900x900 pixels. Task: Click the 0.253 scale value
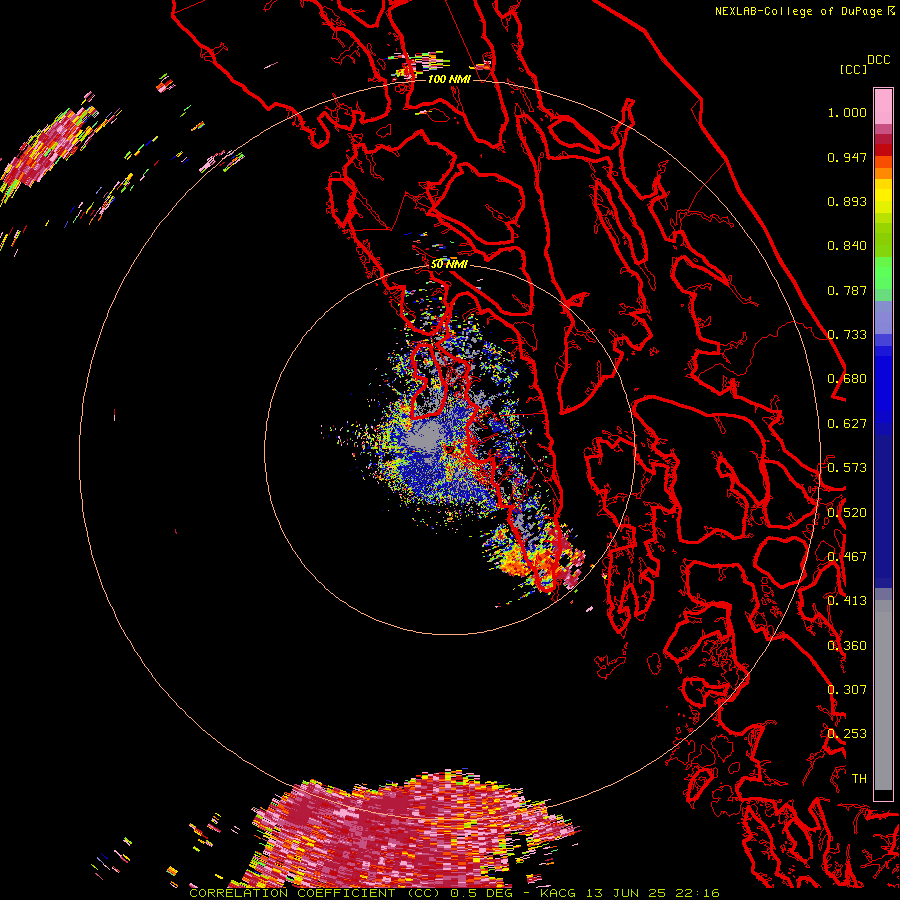[x=847, y=734]
